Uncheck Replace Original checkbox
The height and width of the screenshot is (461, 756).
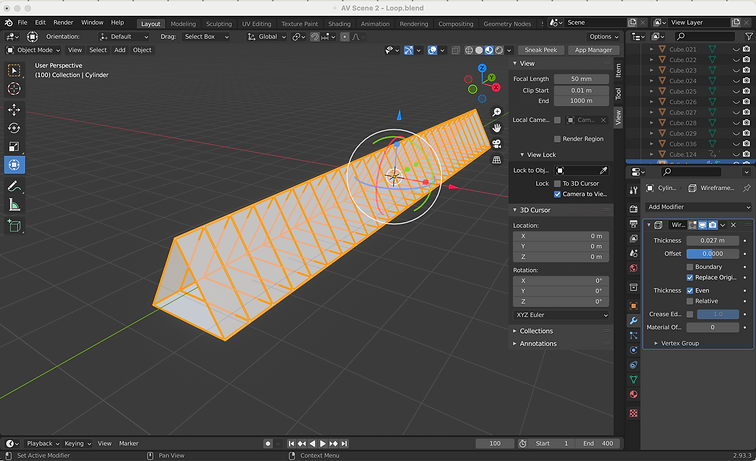click(x=690, y=278)
